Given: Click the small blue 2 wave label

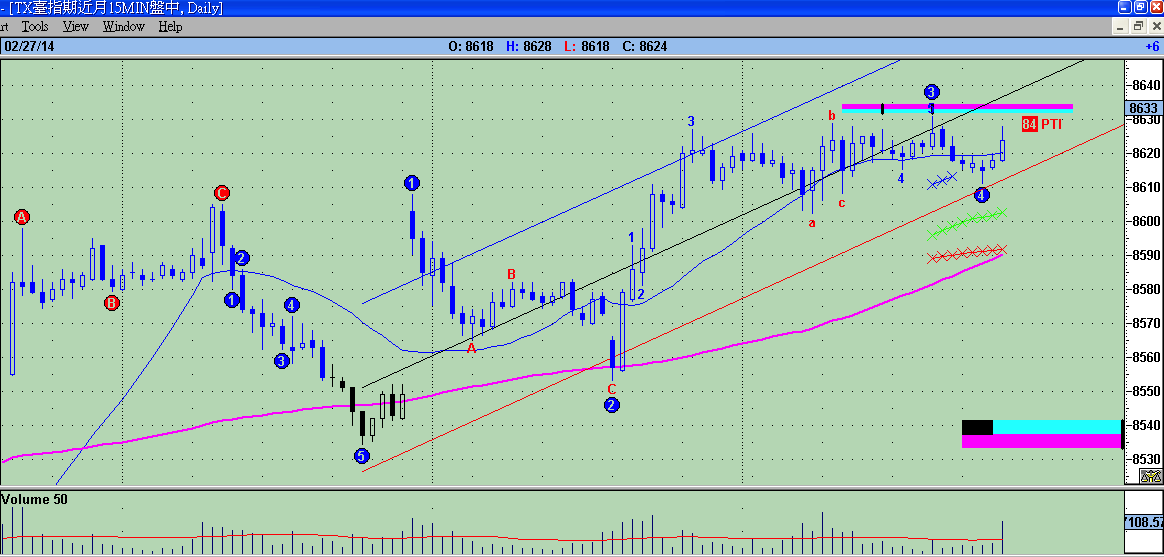Looking at the screenshot, I should click(640, 294).
